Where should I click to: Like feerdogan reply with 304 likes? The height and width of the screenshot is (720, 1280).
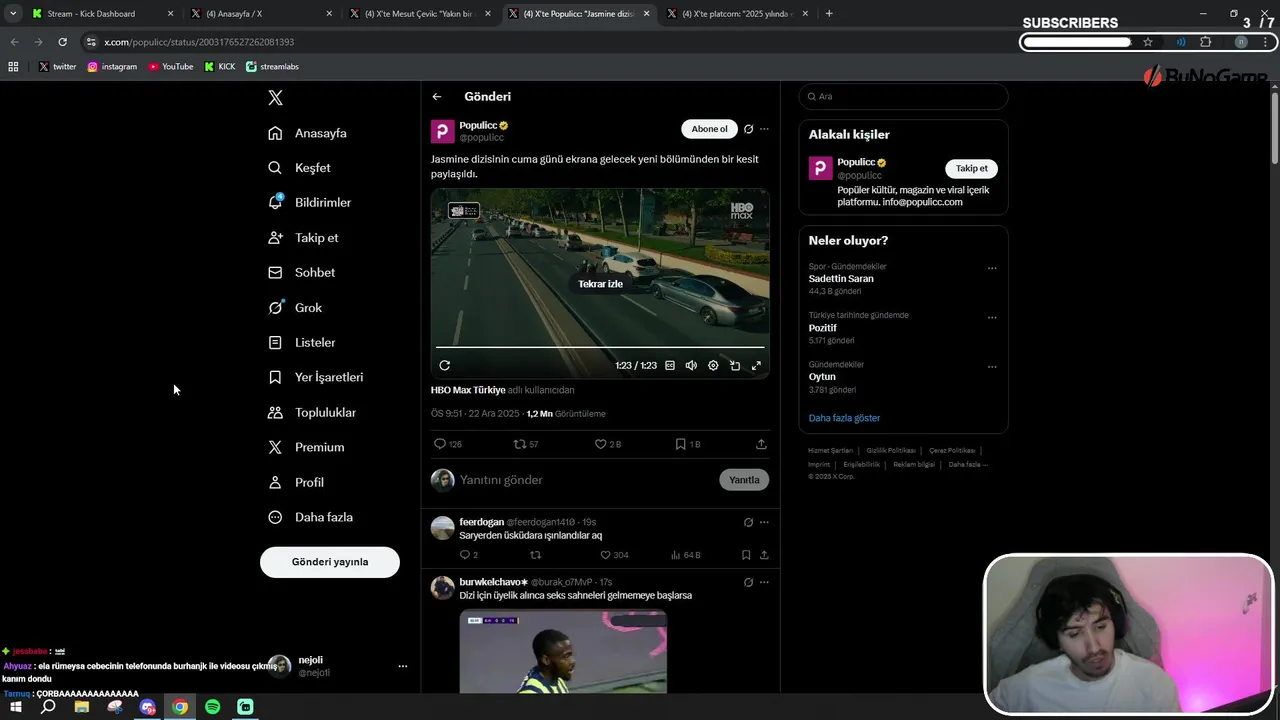(x=614, y=555)
